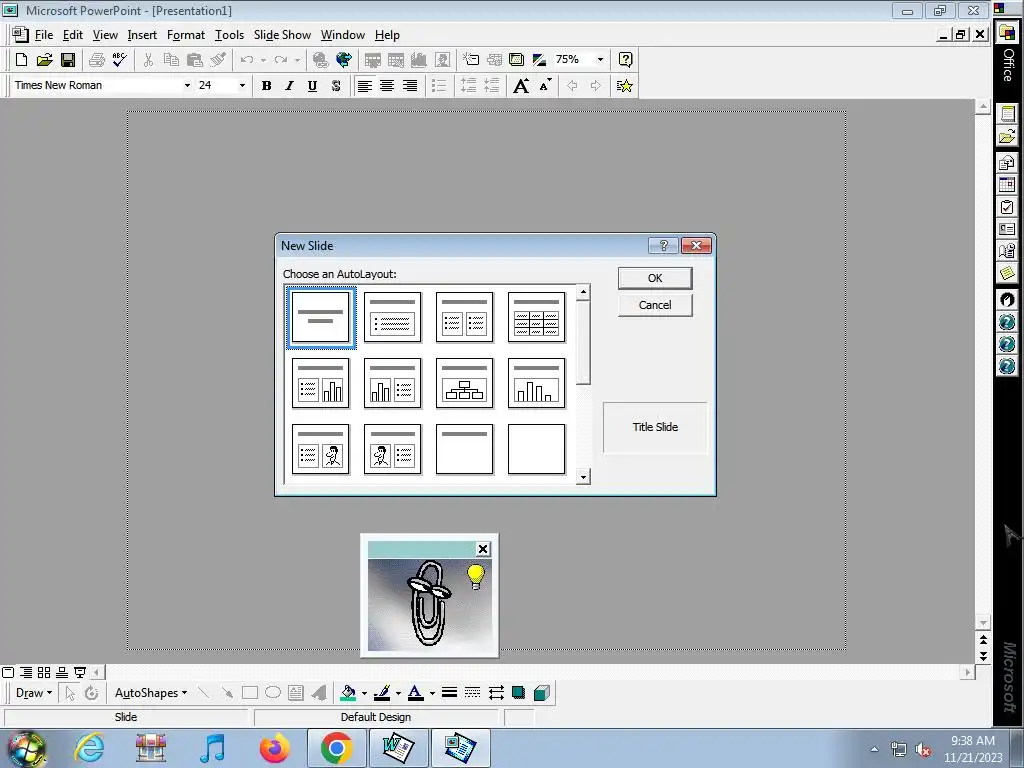Select the Blank layout thumbnail
The image size is (1024, 768).
coord(536,449)
